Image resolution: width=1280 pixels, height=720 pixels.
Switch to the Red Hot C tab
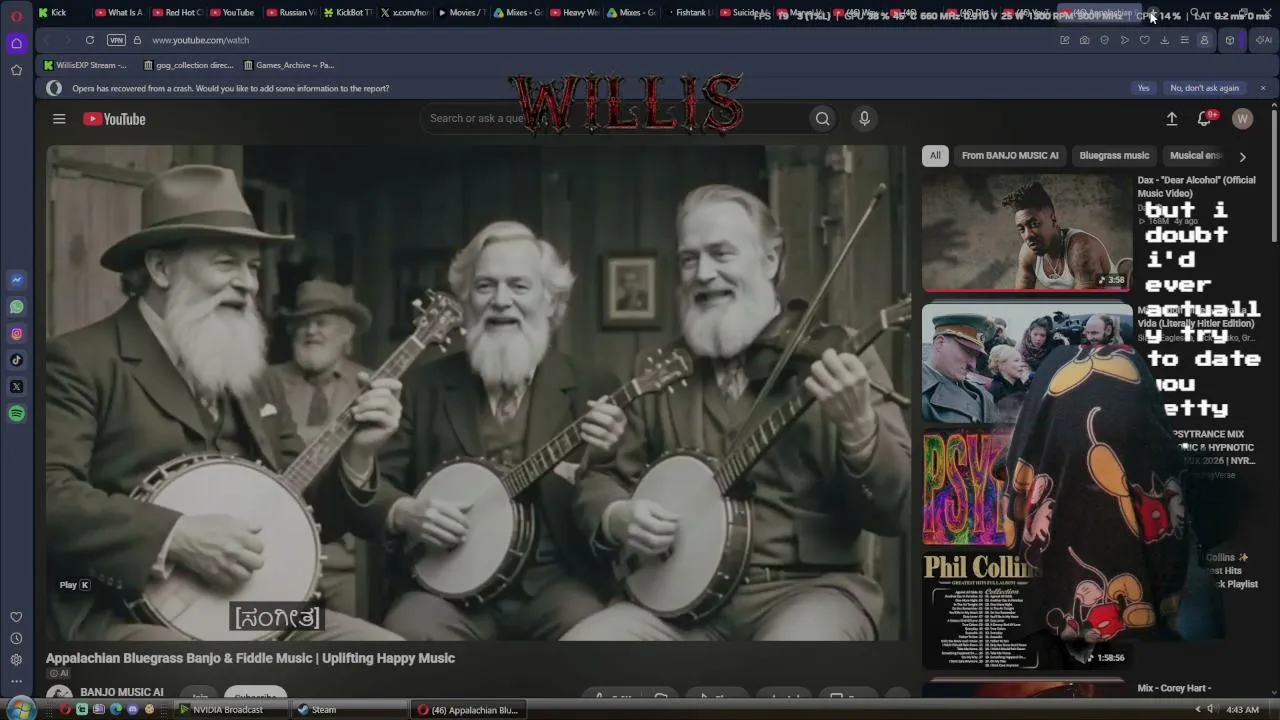[177, 13]
